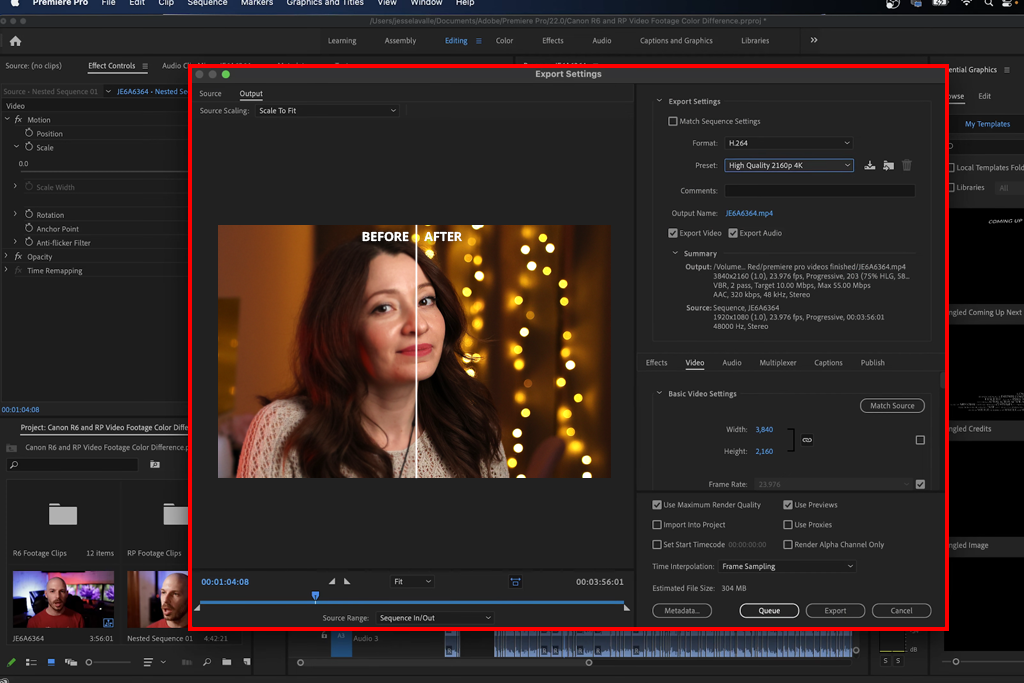1024x683 pixels.
Task: Click the Match Source button
Action: [892, 405]
